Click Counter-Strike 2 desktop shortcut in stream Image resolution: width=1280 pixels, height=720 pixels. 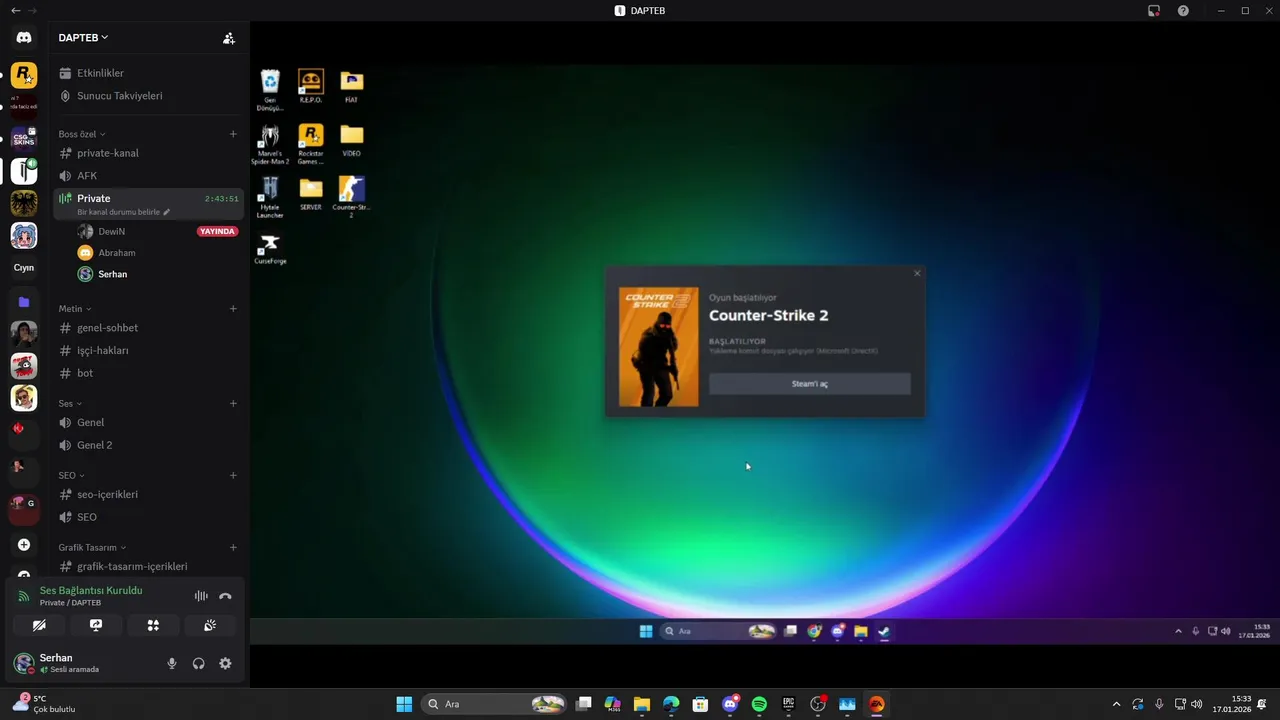click(351, 197)
